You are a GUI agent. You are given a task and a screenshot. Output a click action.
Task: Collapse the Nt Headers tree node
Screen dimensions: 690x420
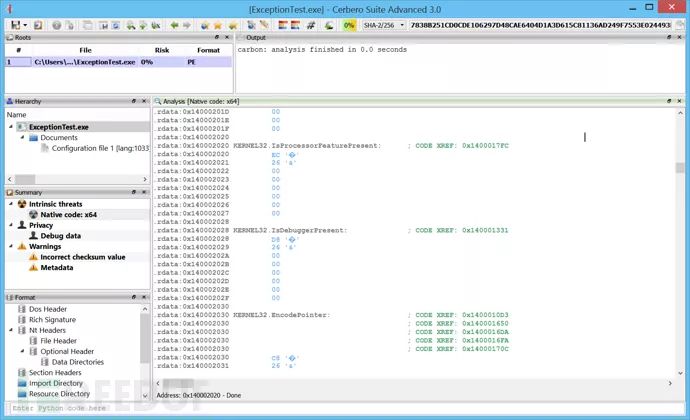tap(11, 330)
